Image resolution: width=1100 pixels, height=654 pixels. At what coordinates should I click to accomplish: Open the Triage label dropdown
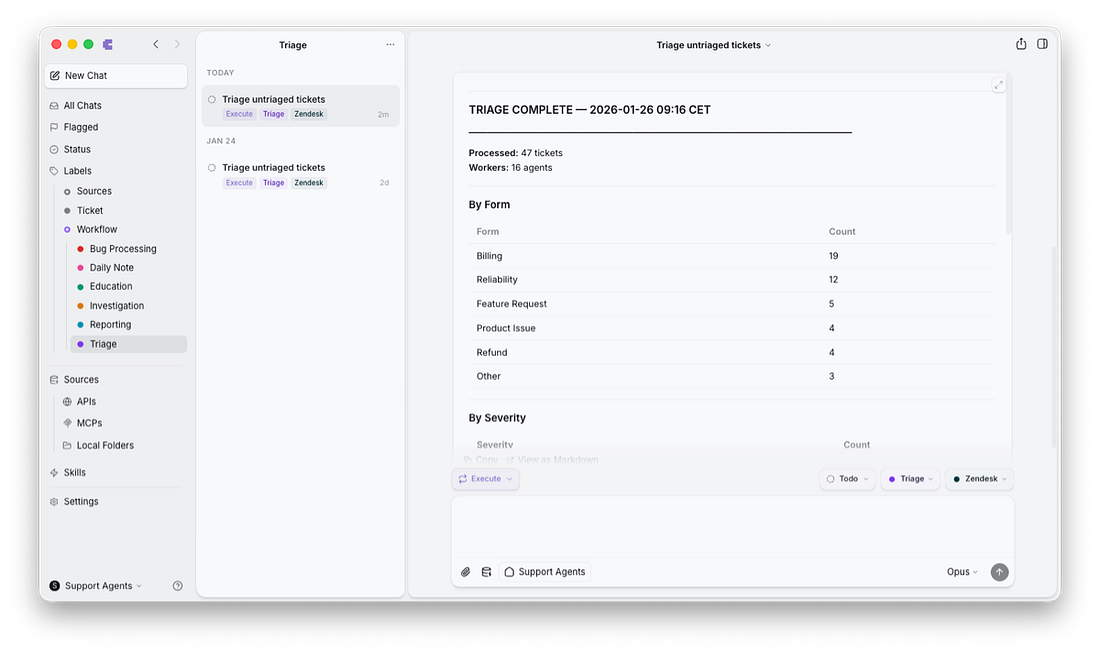911,479
